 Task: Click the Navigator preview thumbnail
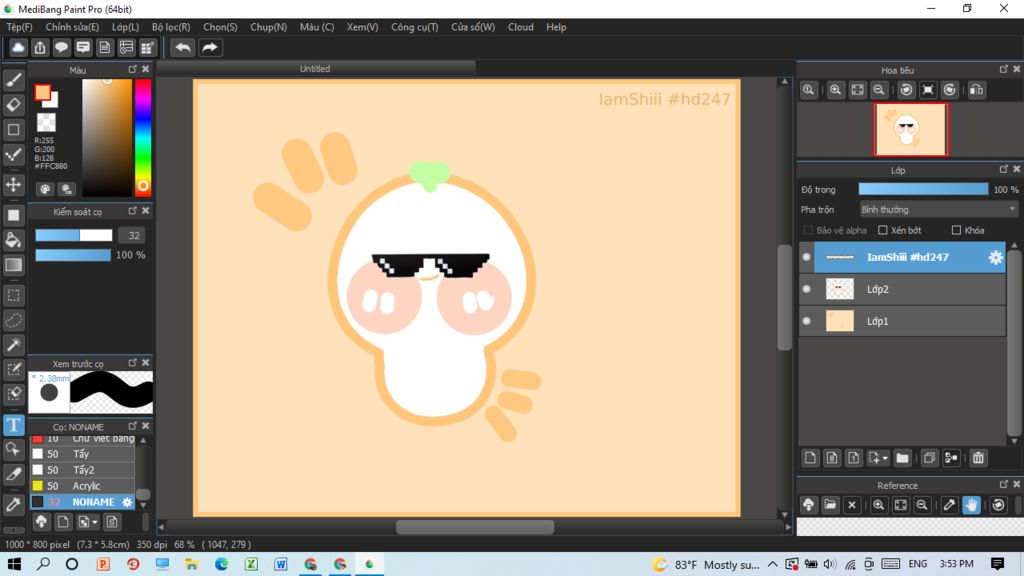pos(910,129)
